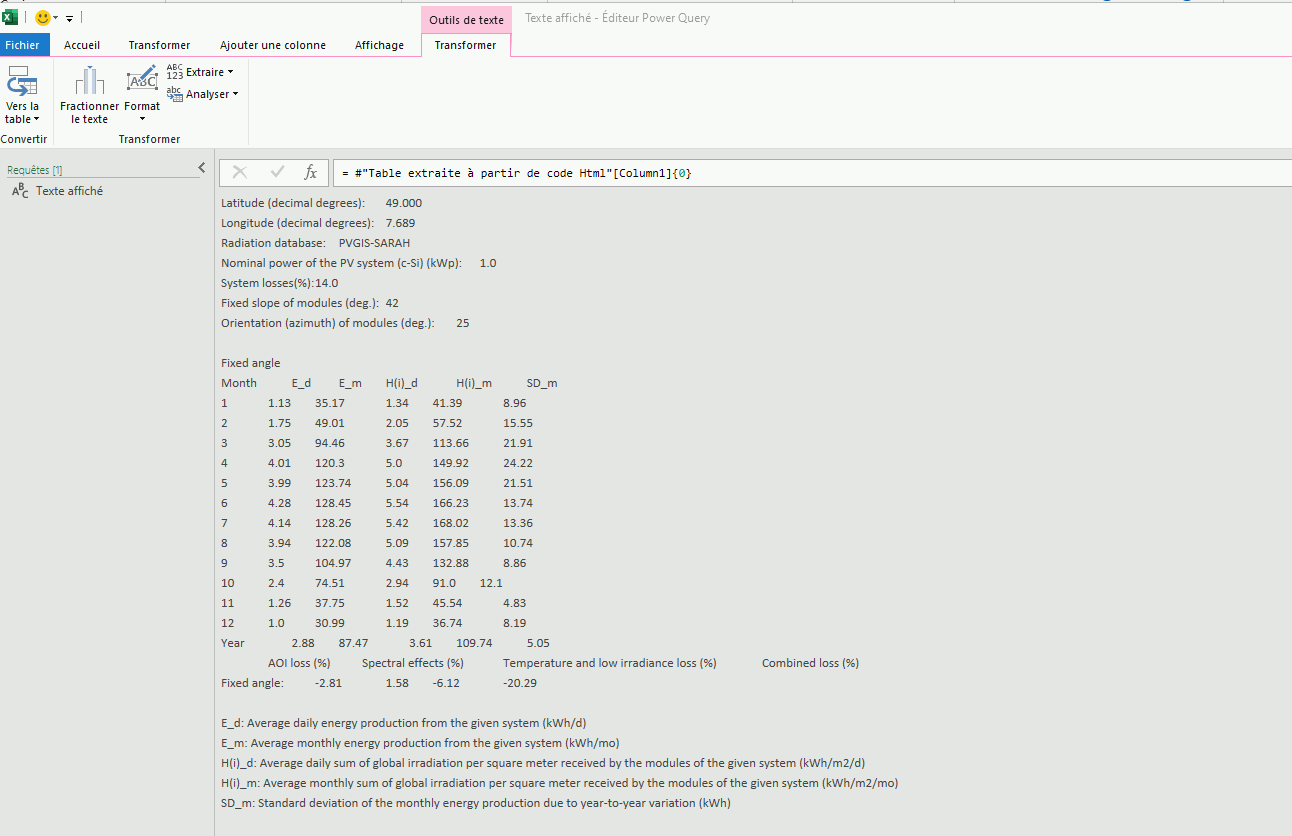1292x836 pixels.
Task: Click the fx formula function icon
Action: (x=310, y=173)
